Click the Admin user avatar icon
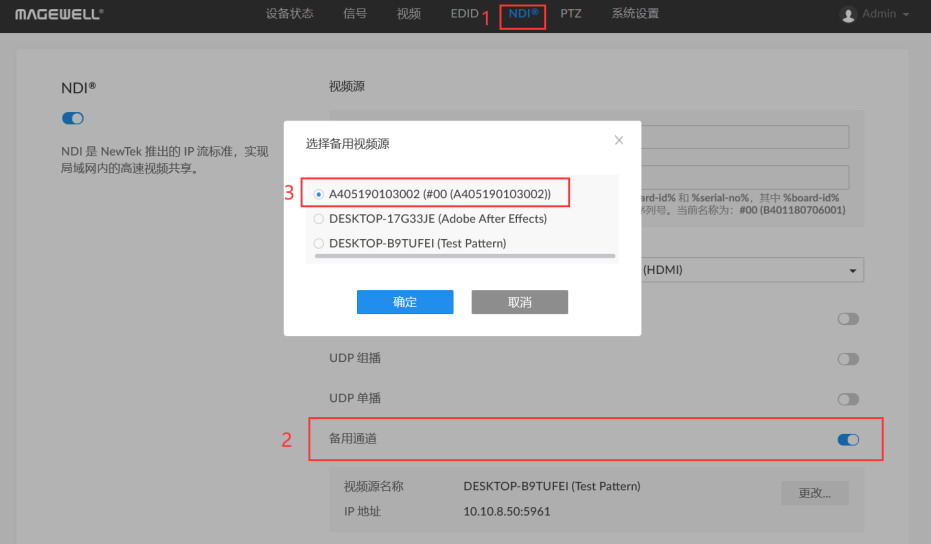This screenshot has width=931, height=544. point(848,15)
